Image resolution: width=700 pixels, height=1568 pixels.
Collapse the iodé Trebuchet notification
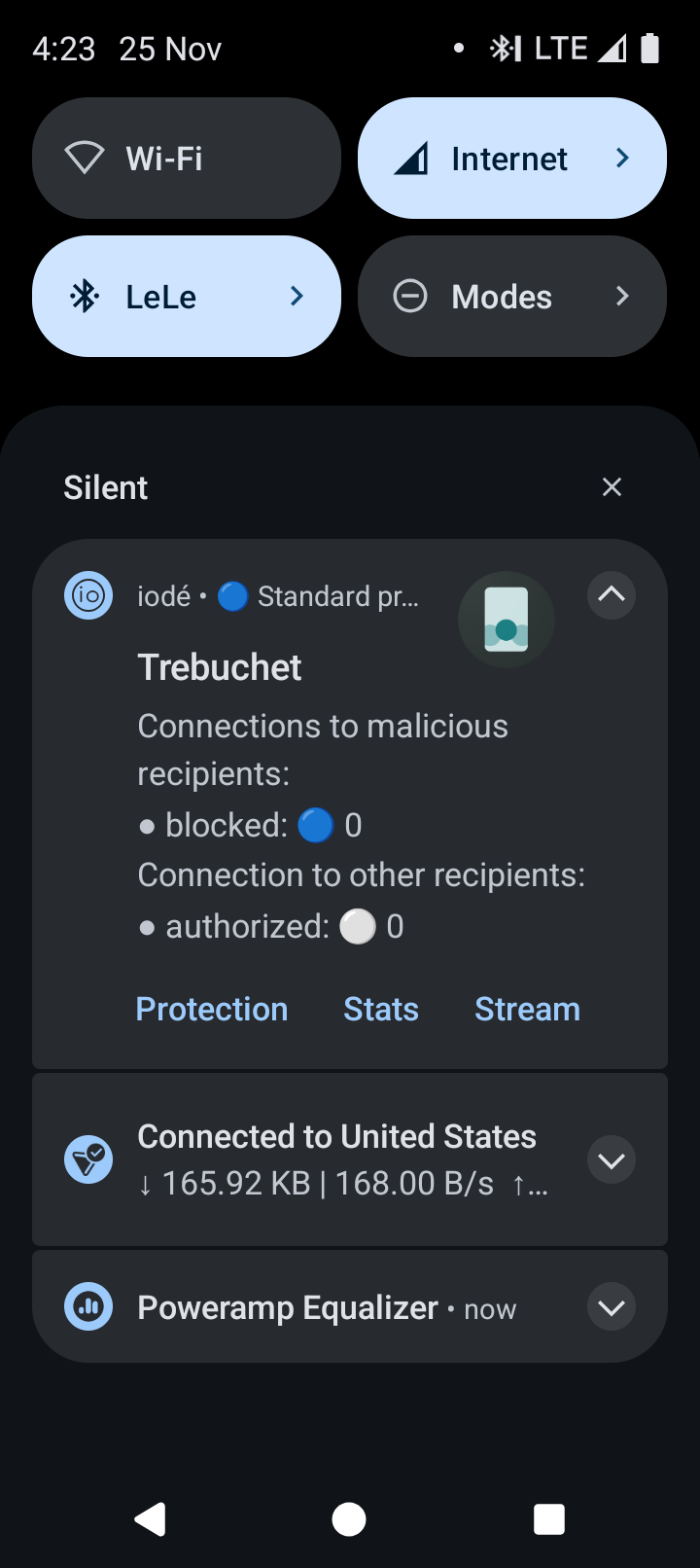612,594
